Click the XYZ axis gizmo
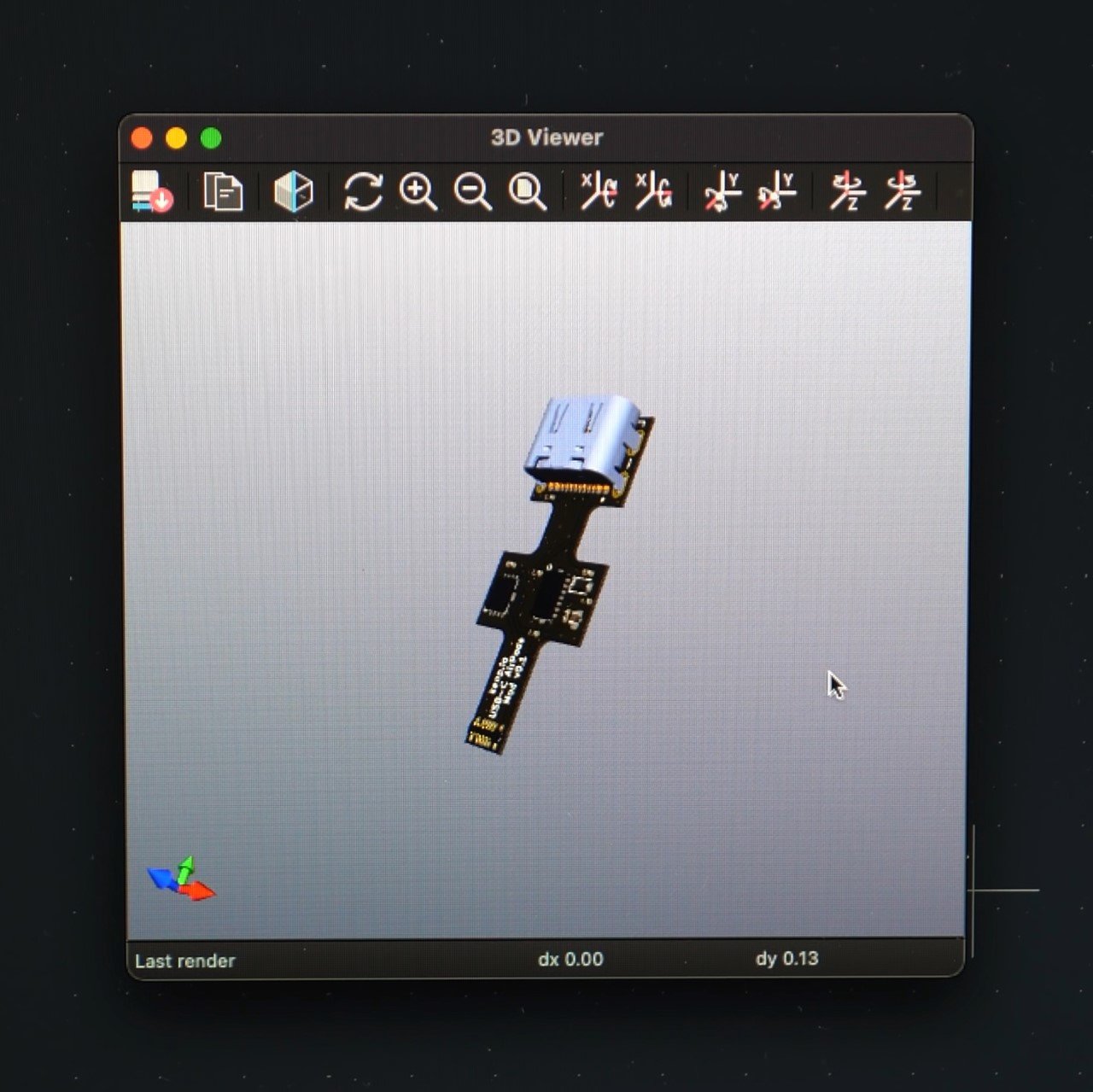The height and width of the screenshot is (1092, 1093). pos(181,879)
